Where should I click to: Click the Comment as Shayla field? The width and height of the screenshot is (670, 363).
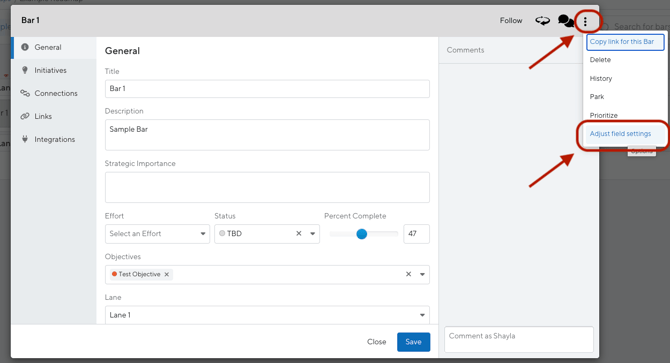(x=519, y=340)
